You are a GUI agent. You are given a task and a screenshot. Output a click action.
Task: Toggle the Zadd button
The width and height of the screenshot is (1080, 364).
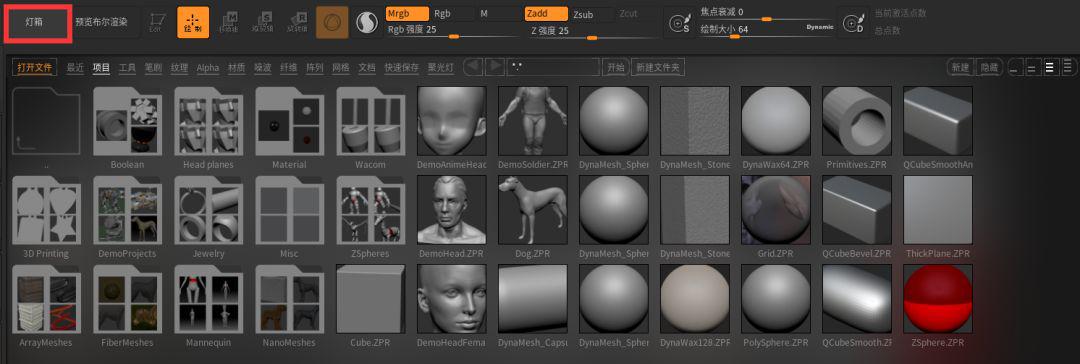[x=546, y=13]
